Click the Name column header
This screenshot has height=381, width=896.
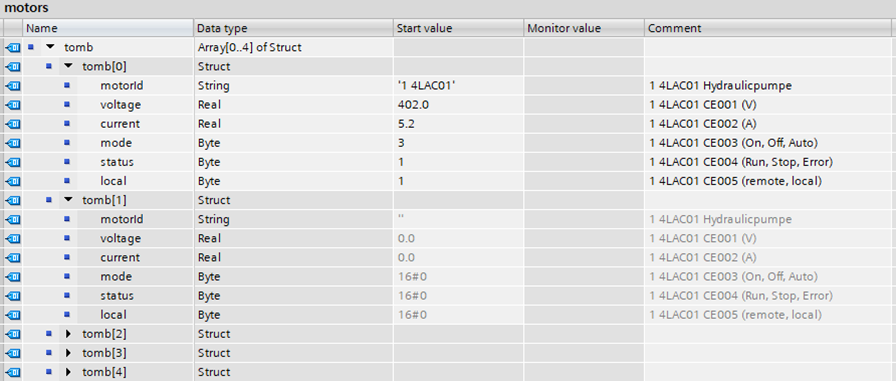pyautogui.click(x=108, y=28)
